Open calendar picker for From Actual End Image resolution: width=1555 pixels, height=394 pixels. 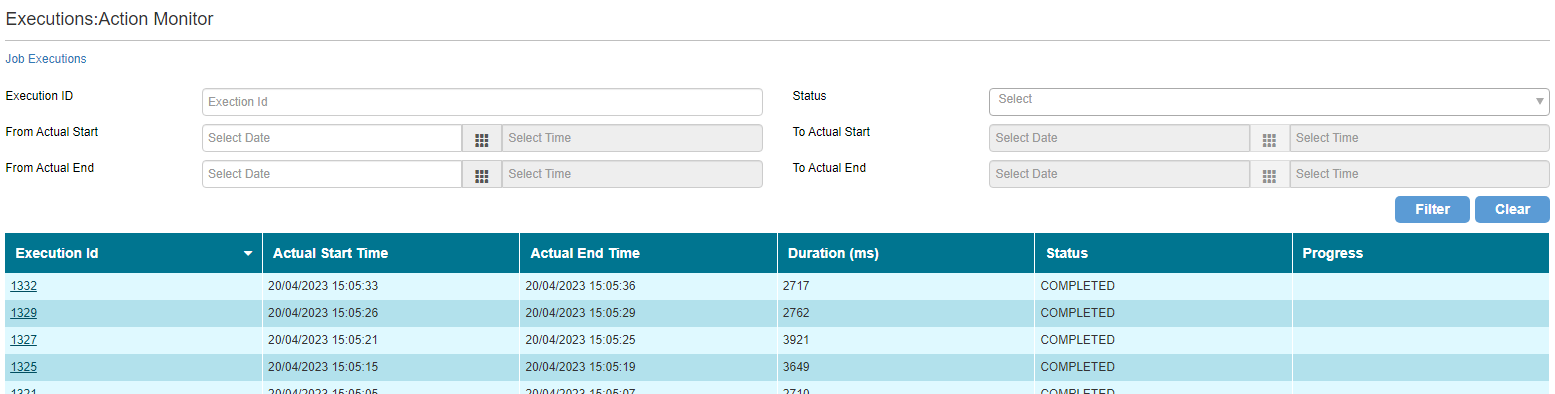tap(481, 174)
